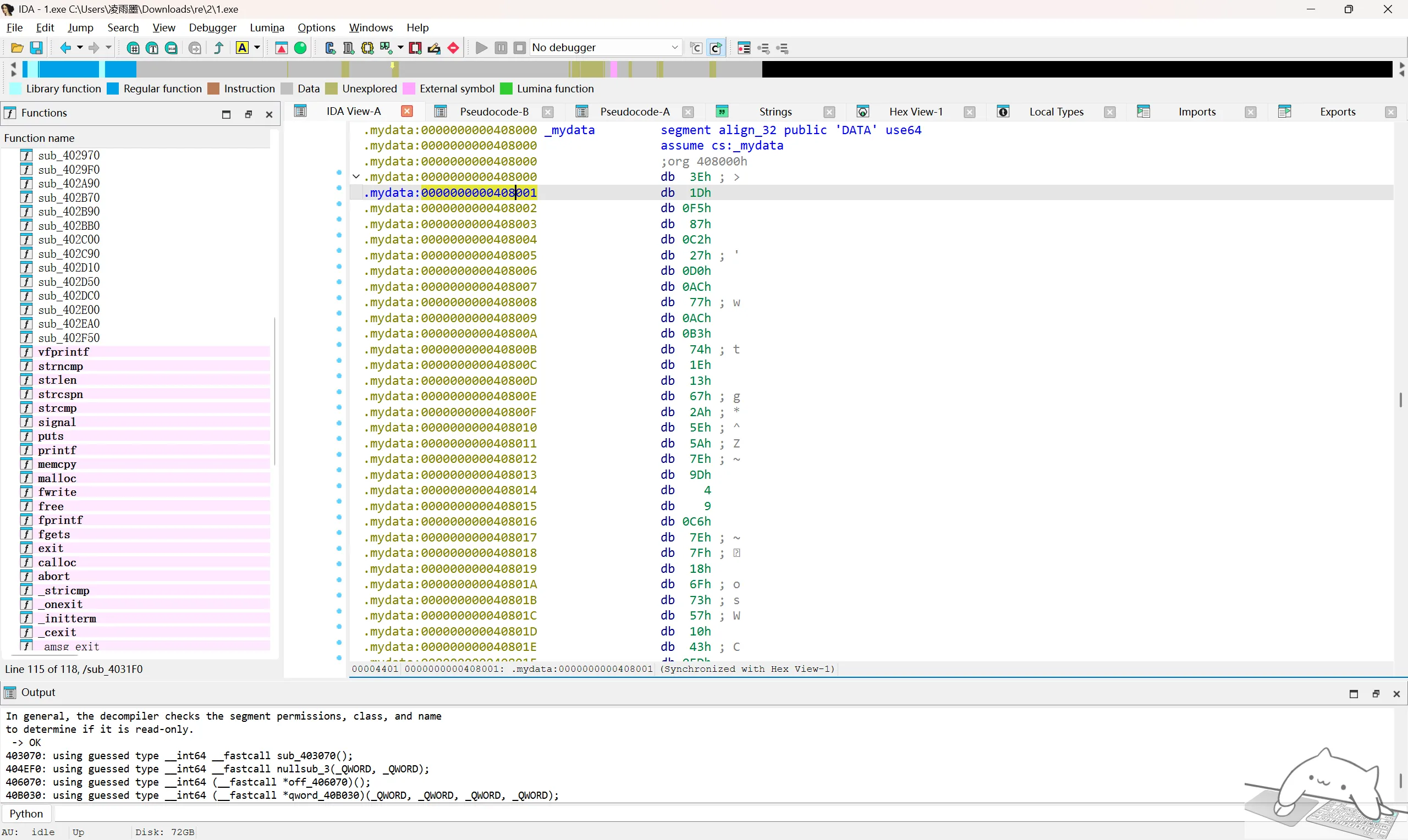Click the yellow arrow marker in navigation band
The image size is (1408, 840).
[393, 65]
